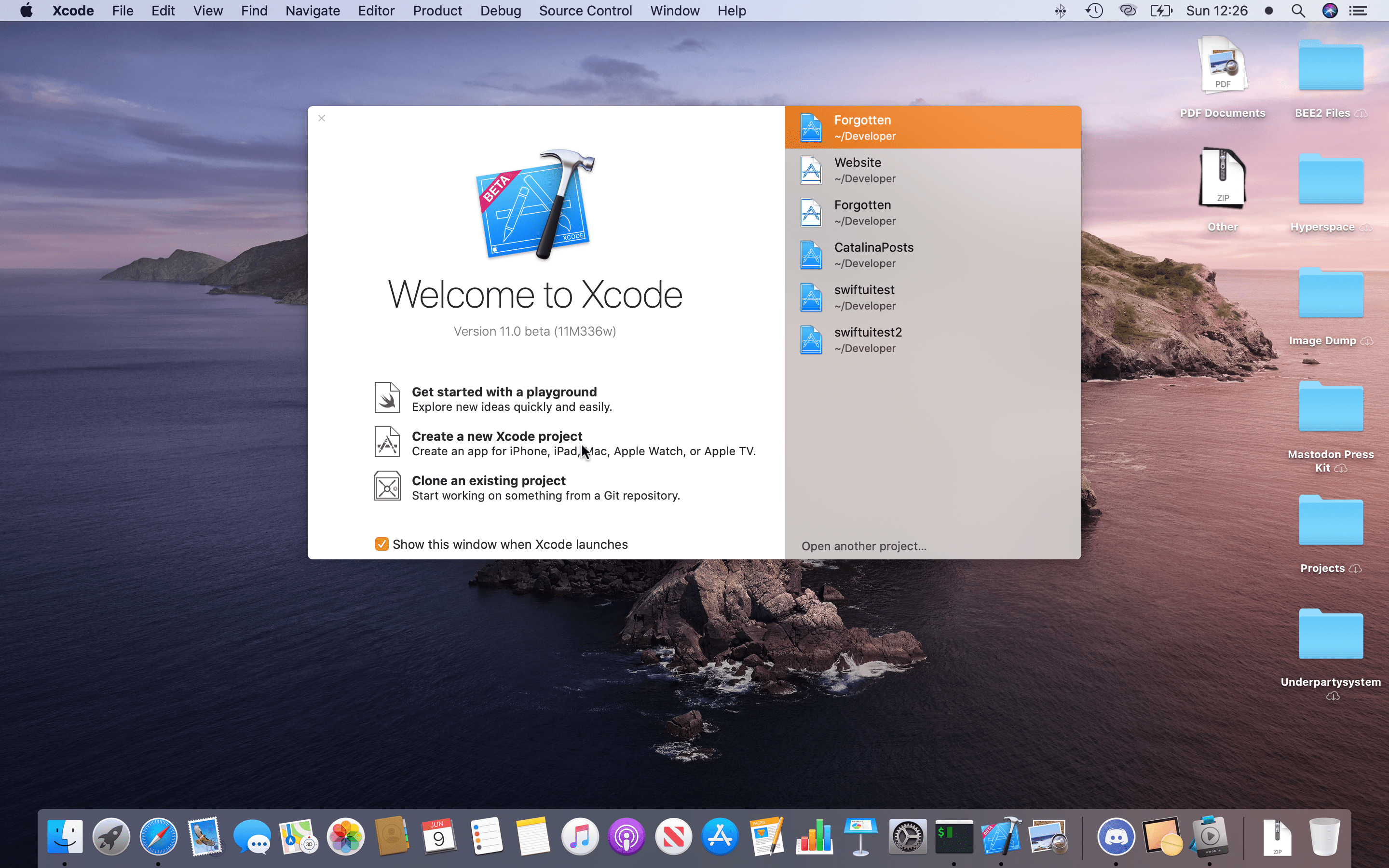This screenshot has height=868, width=1389.
Task: Launch Safari from the Dock
Action: pos(158,836)
